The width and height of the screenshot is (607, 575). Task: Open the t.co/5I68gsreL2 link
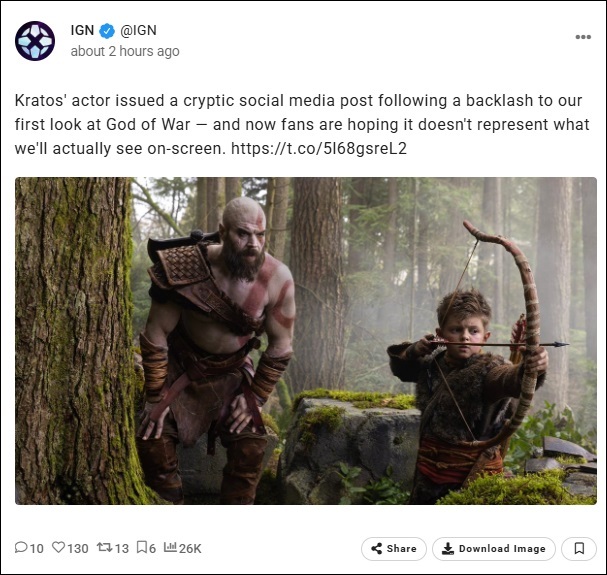(319, 148)
